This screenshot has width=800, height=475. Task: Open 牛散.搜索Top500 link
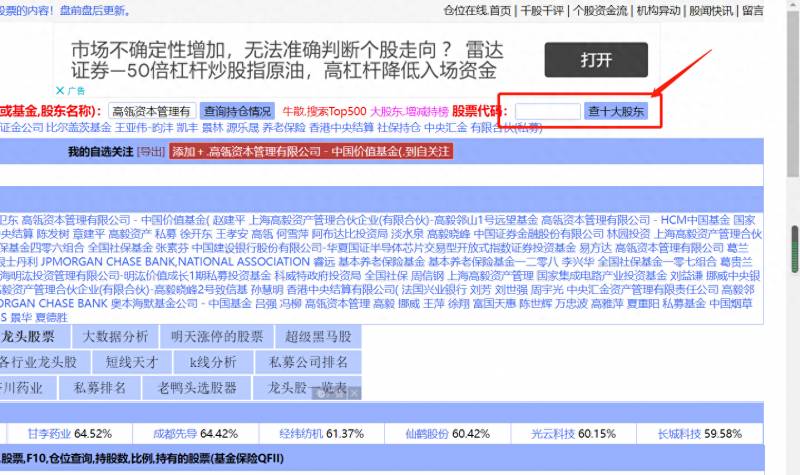click(x=324, y=111)
